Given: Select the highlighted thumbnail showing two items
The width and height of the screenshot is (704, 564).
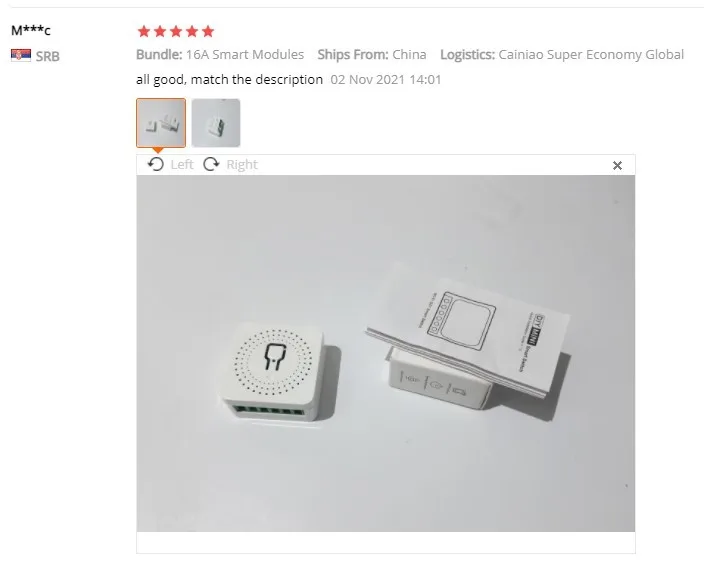Looking at the screenshot, I should coord(161,123).
